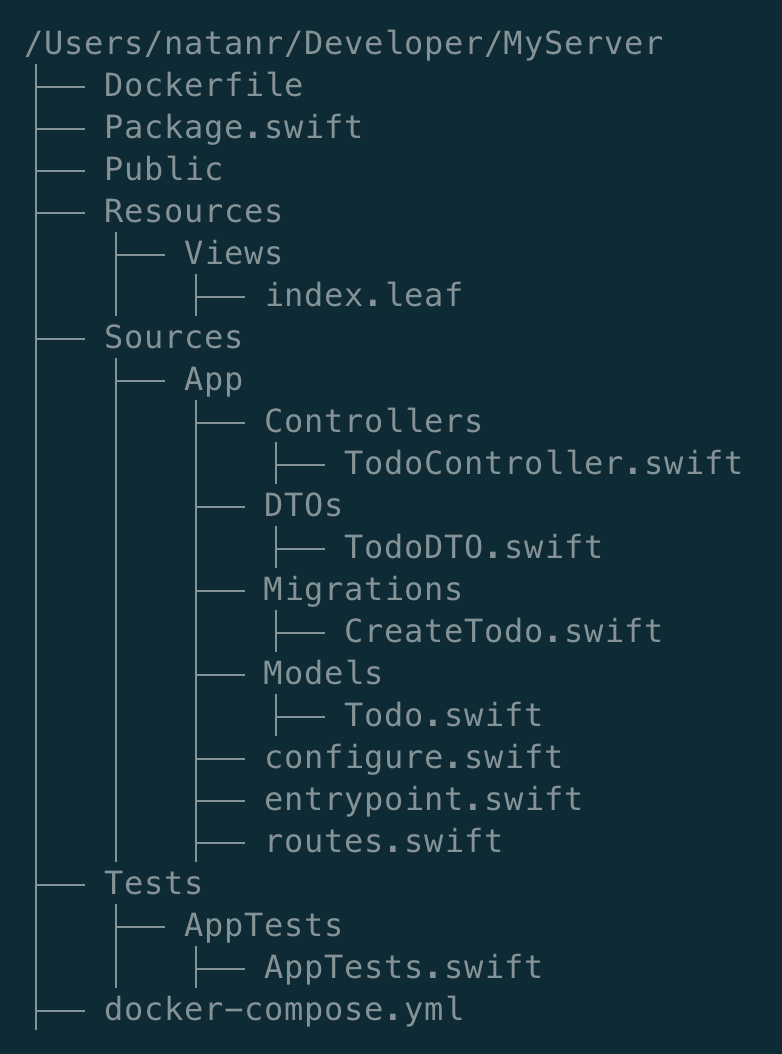Select the DTOs folder

tap(303, 506)
